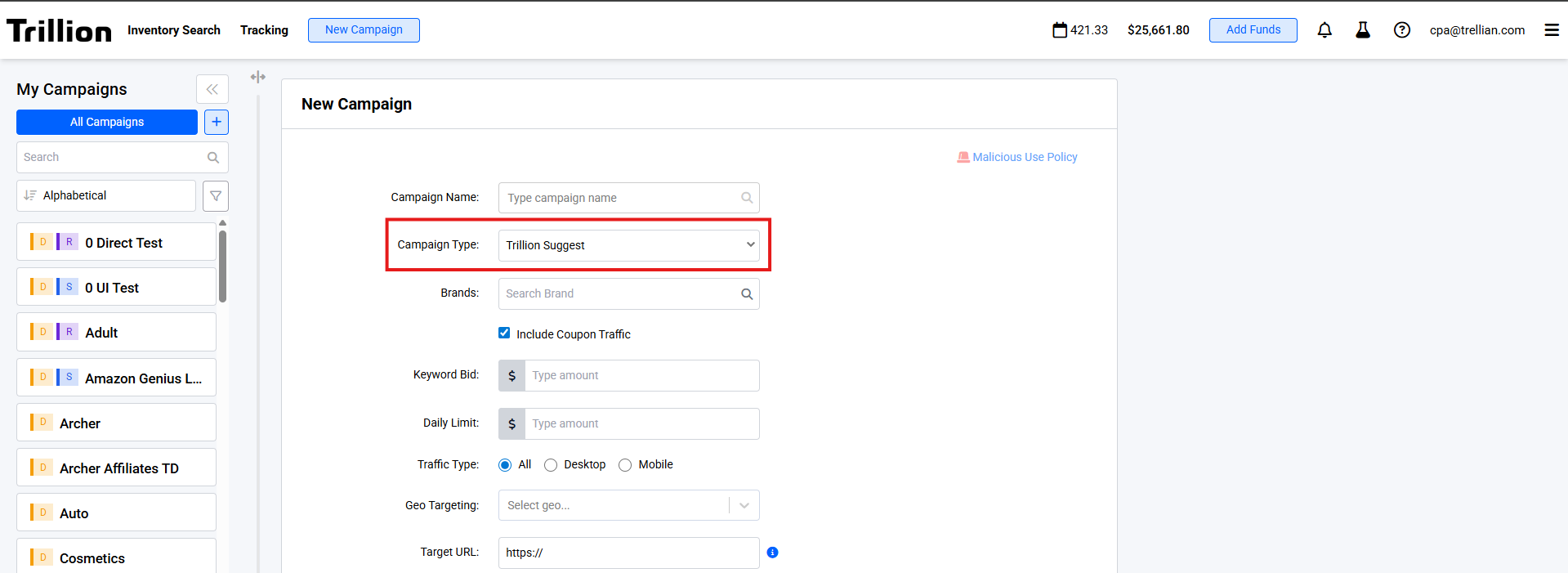Open the Alphabetical sort dropdown
The width and height of the screenshot is (1568, 573).
click(106, 196)
